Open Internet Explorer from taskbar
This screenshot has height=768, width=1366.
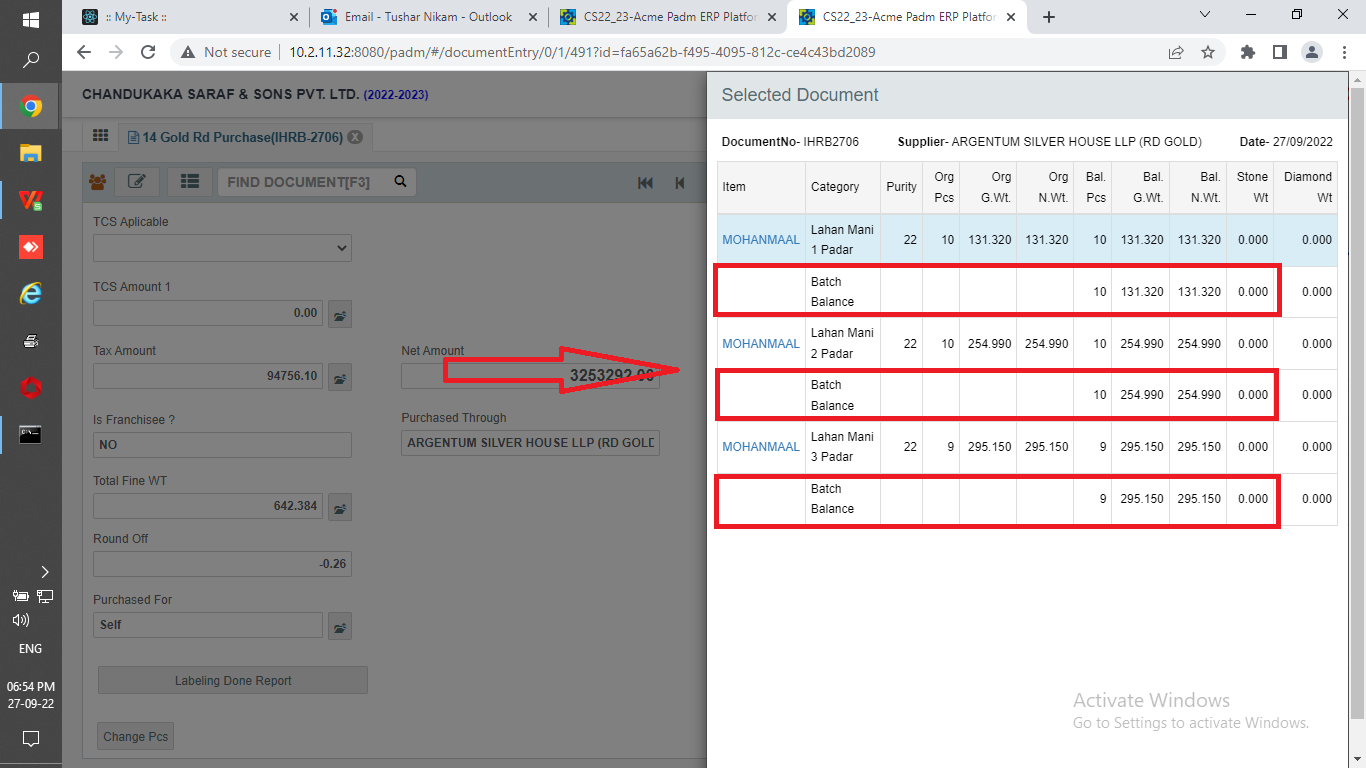point(30,293)
